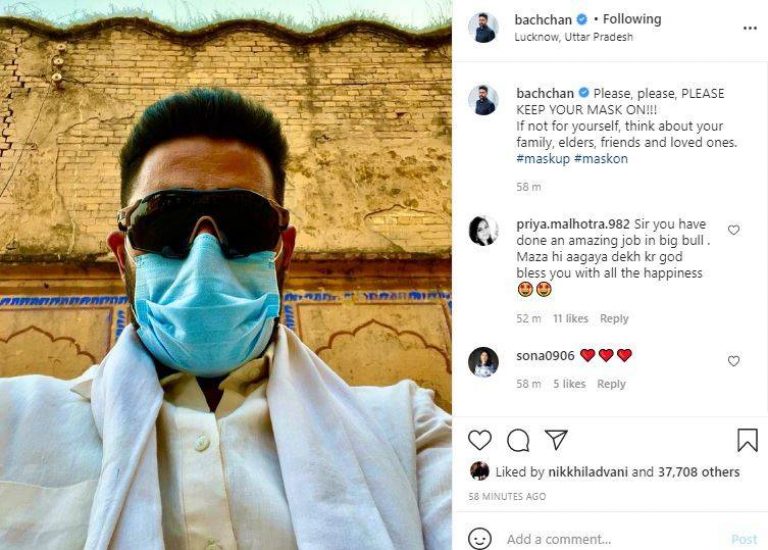Open emoji picker smiley icon

click(x=480, y=539)
